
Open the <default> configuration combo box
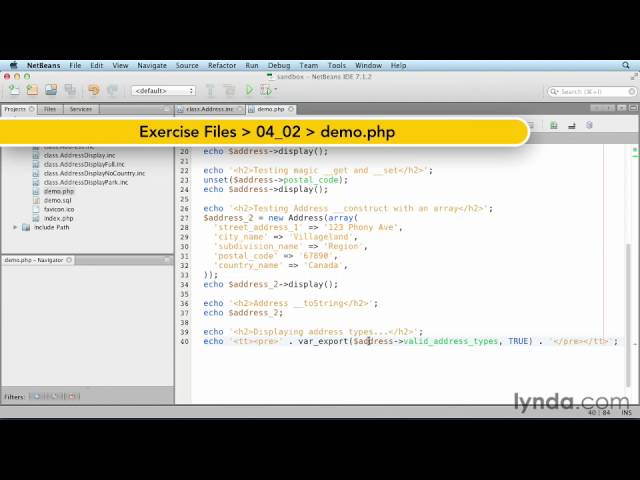(x=163, y=91)
